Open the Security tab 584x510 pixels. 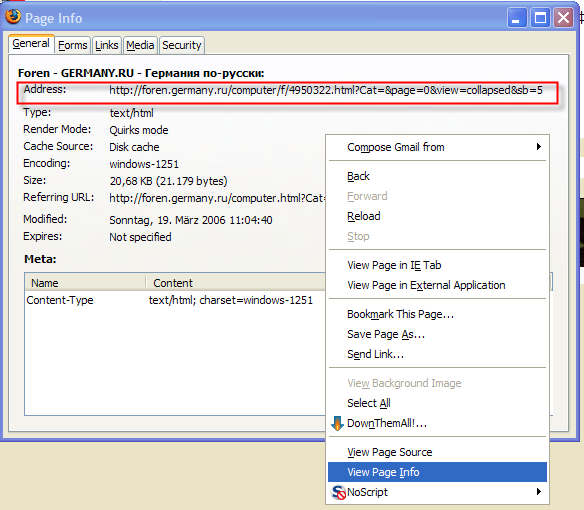point(182,45)
